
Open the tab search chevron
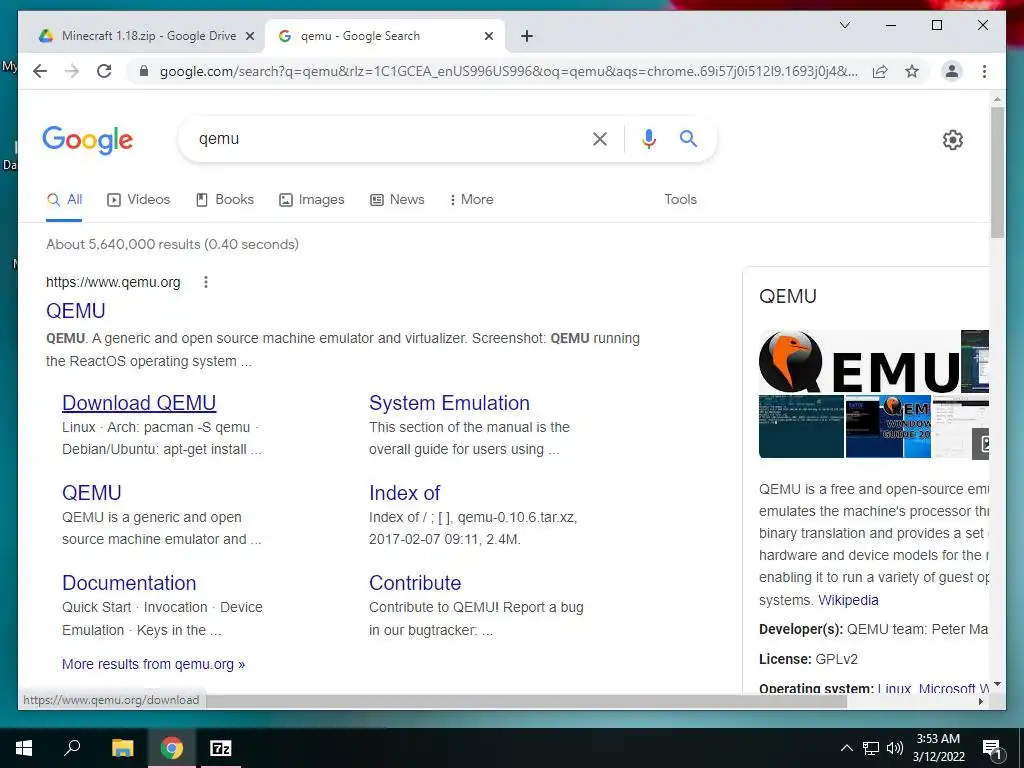(x=844, y=25)
